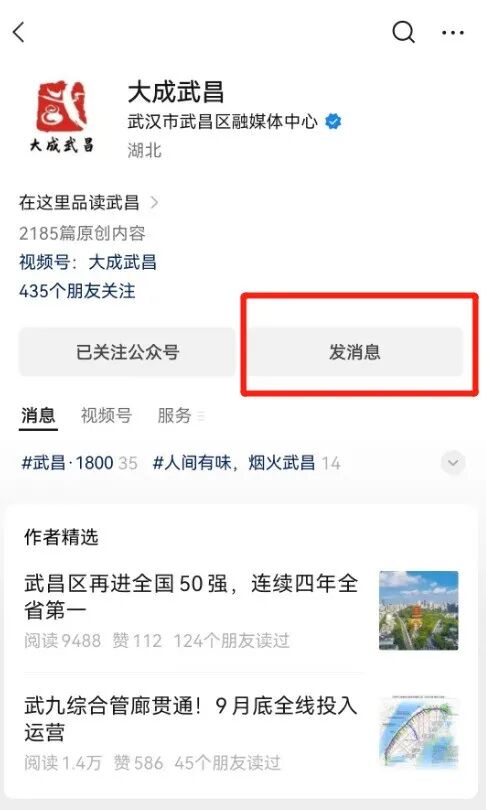Click the 发消息 button
This screenshot has height=810, width=486.
coord(354,352)
